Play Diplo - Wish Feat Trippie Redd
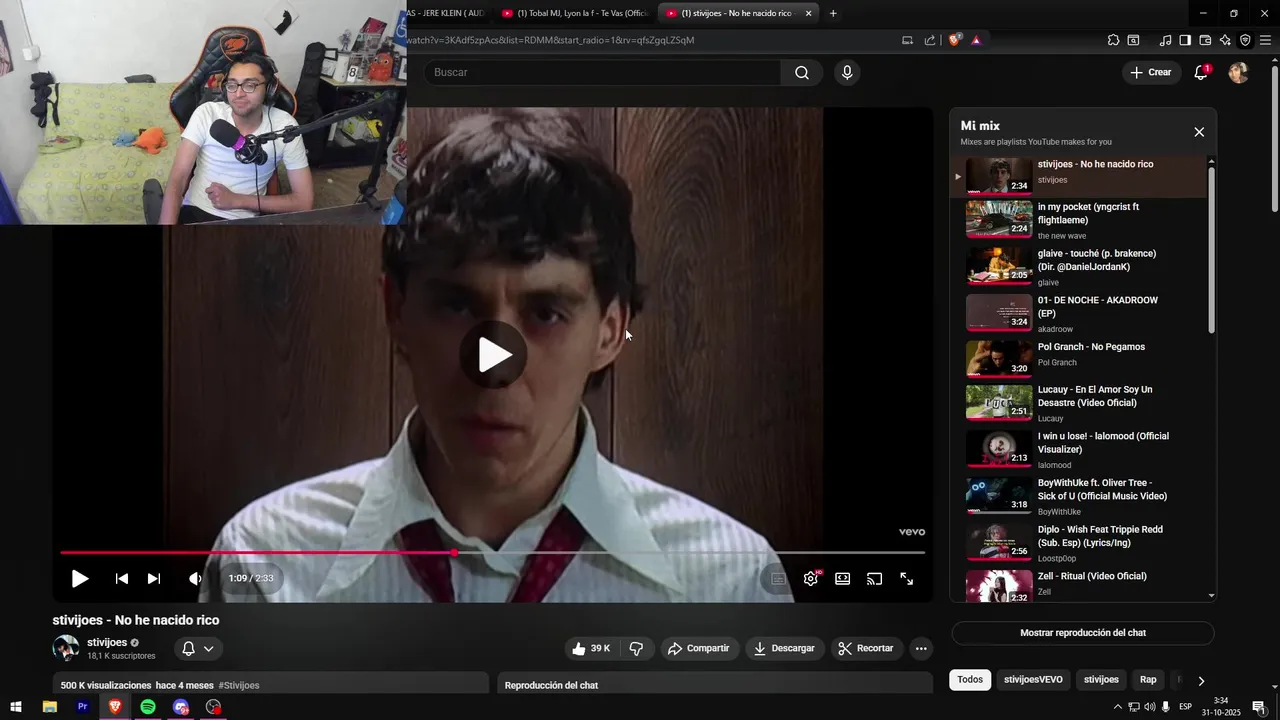The height and width of the screenshot is (720, 1280). (x=1079, y=543)
